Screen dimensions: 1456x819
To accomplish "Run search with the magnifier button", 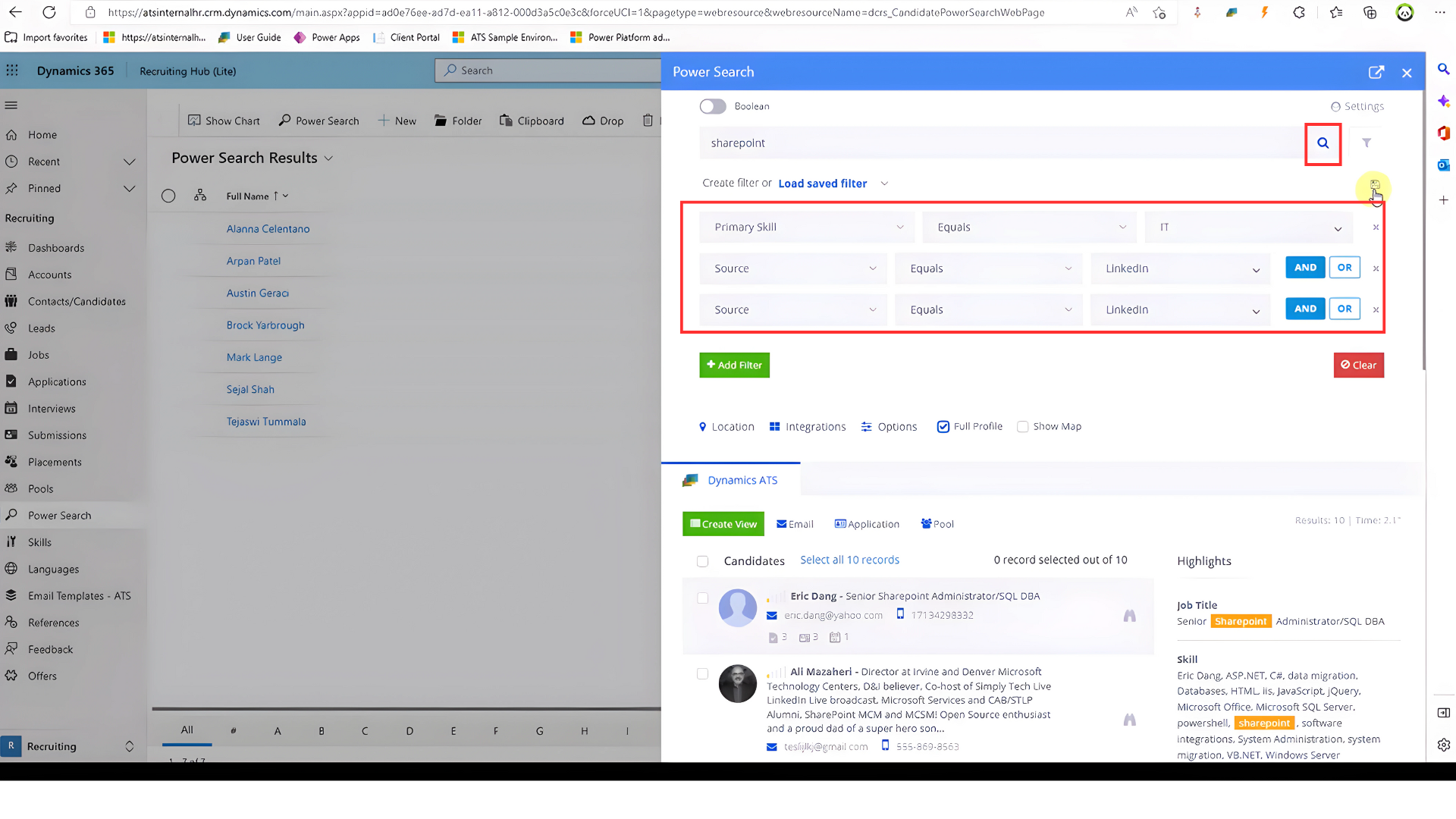I will [x=1323, y=143].
